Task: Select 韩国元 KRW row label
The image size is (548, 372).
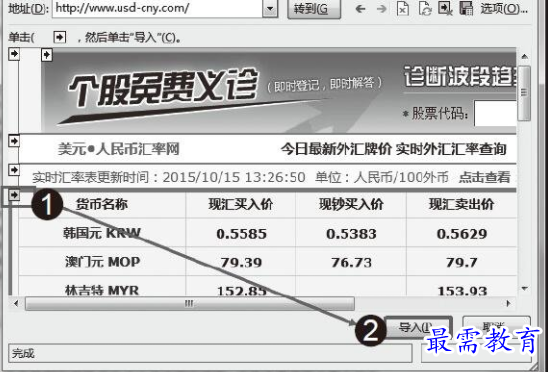Action: coord(102,233)
